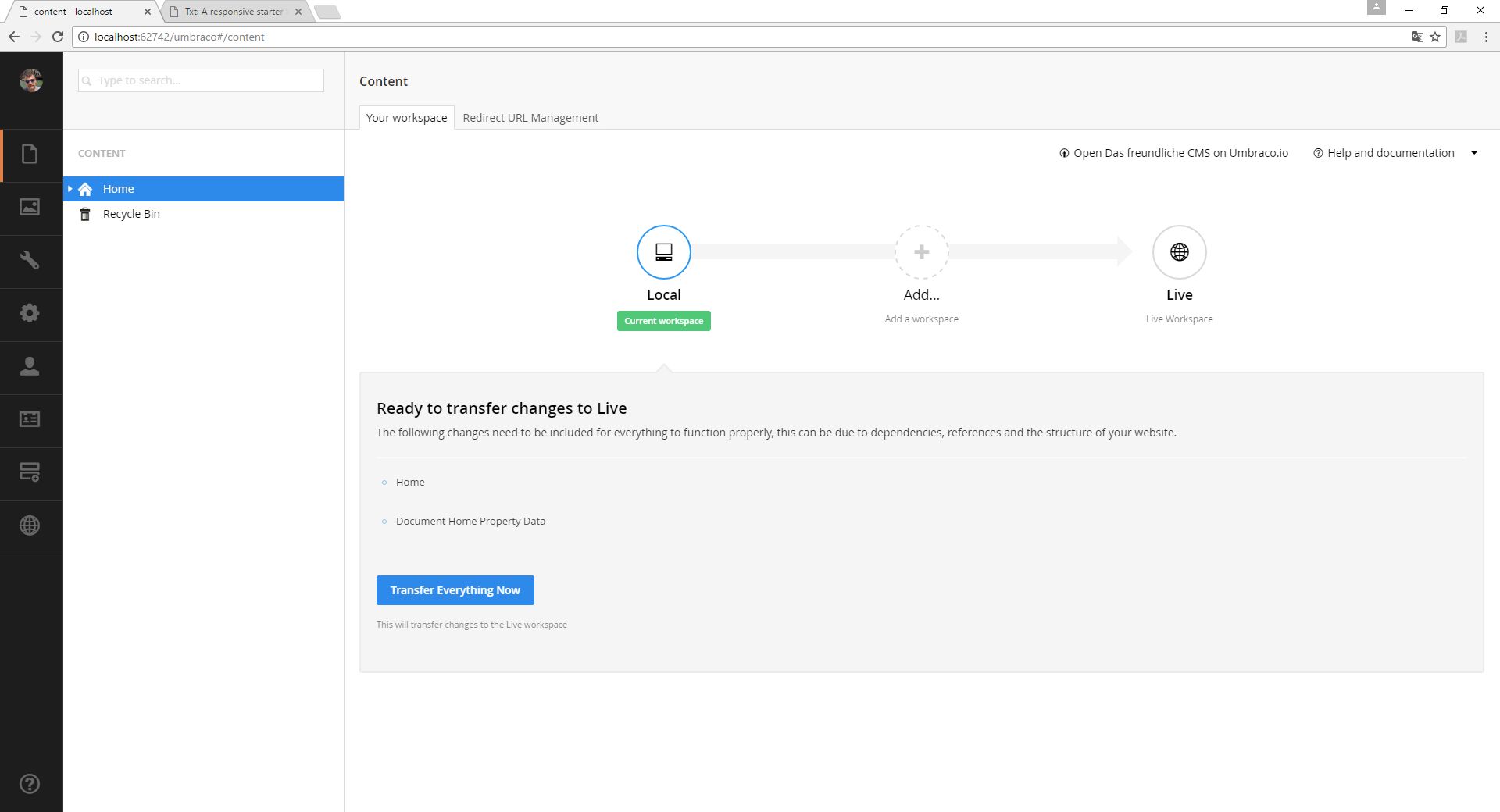Open the Content section document icon
Screen dimensions: 1500x812
point(30,155)
